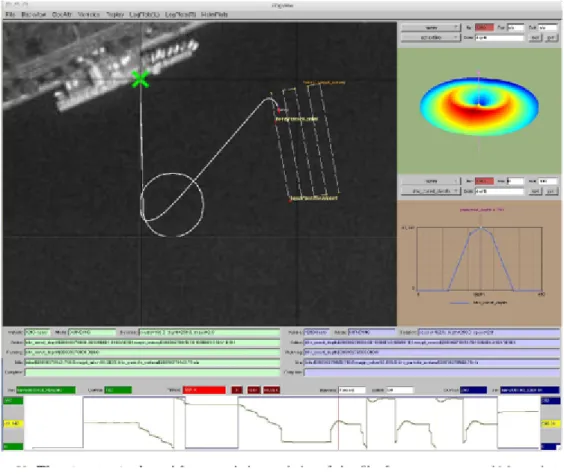Click the green variable field at the bottom left
The width and height of the screenshot is (564, 474).
(46, 390)
